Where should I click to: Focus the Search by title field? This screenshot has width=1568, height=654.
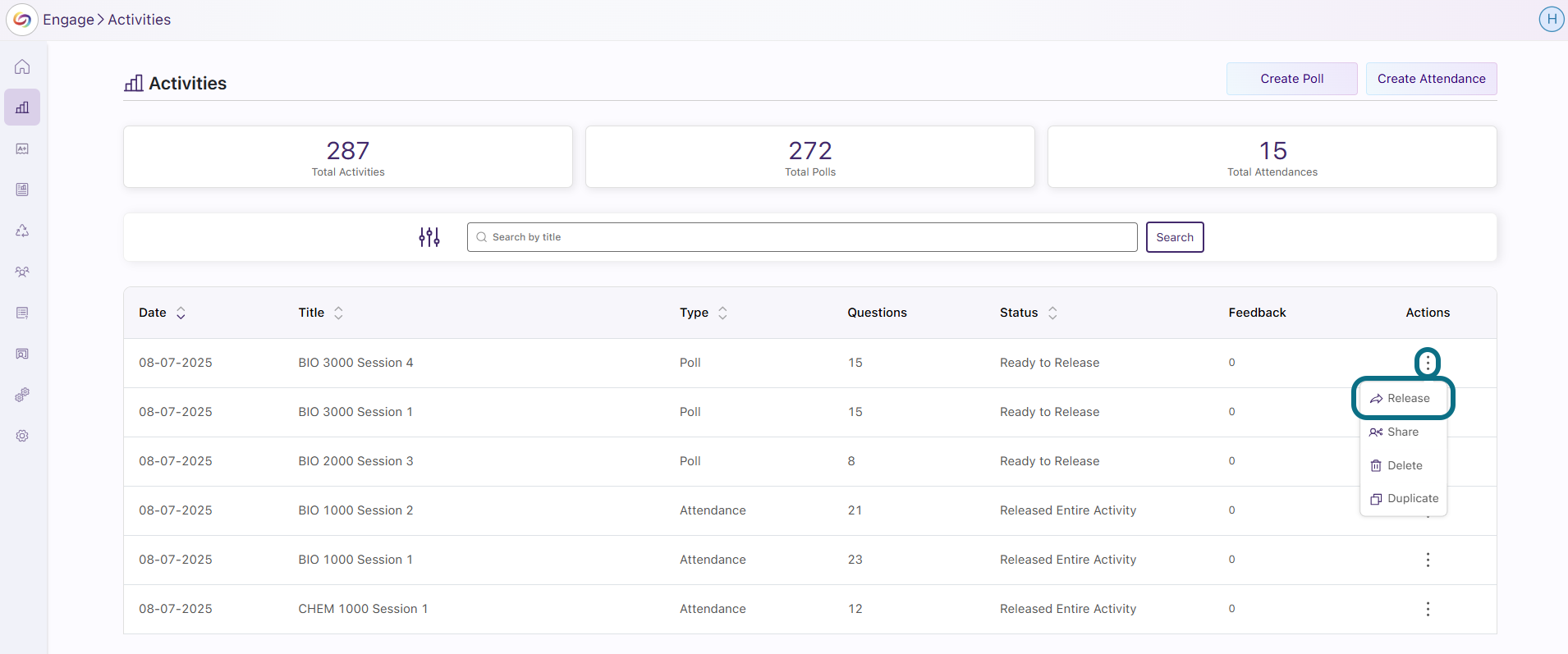coord(802,237)
